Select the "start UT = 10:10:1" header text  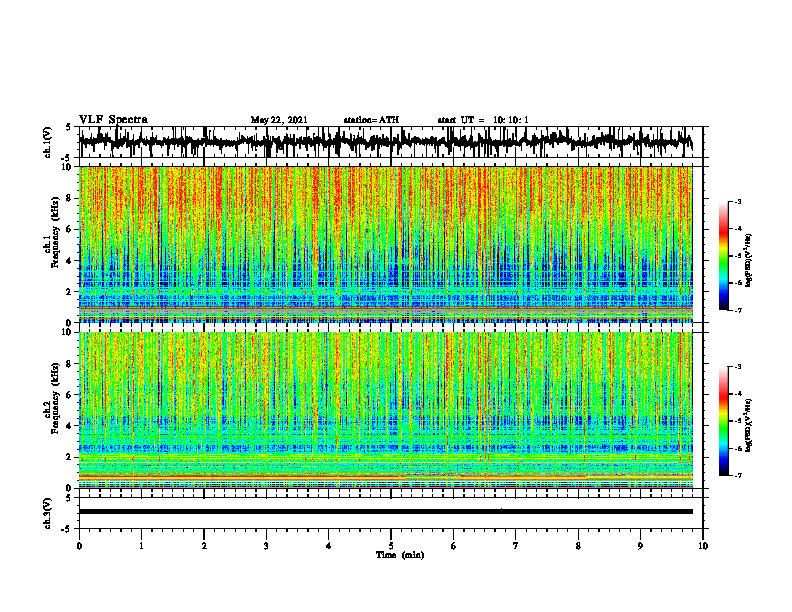(x=483, y=120)
